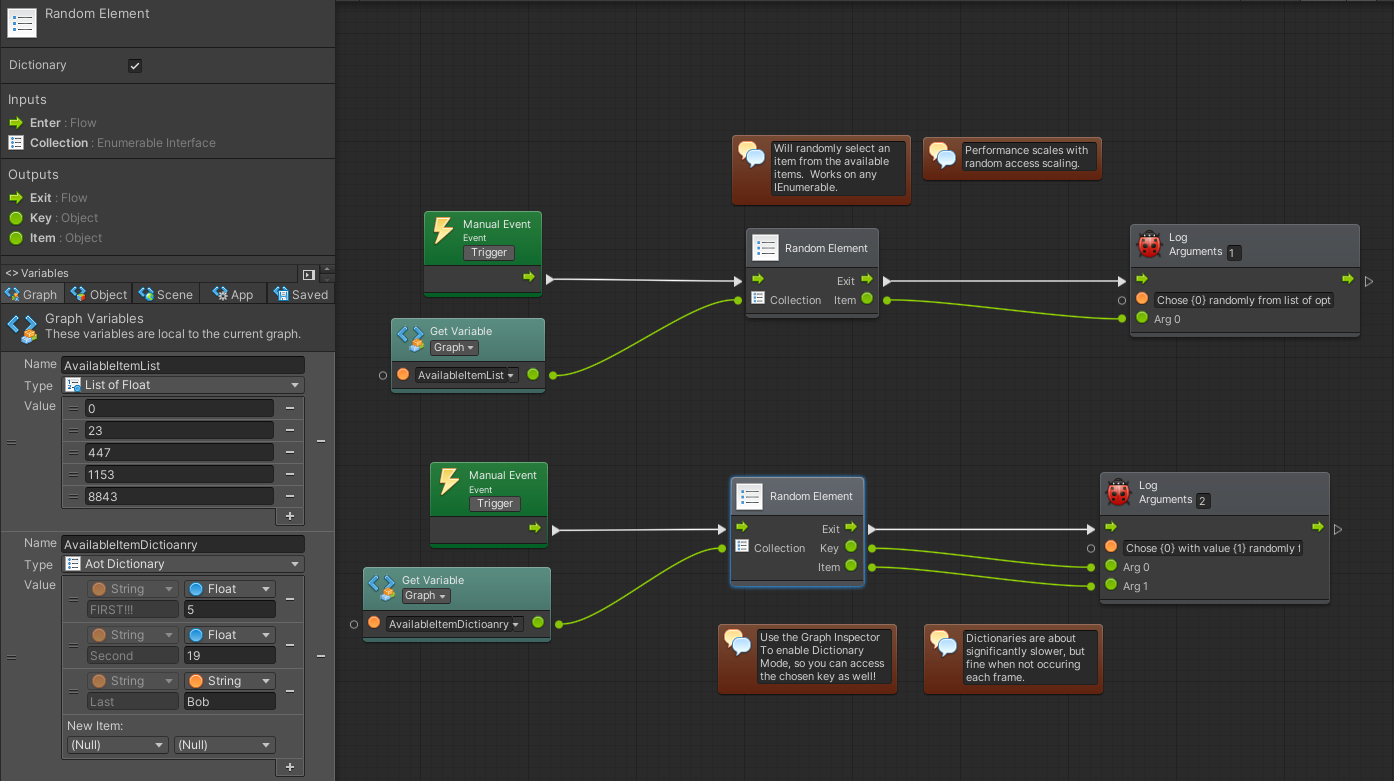Add the new item to the dictionary

290,767
